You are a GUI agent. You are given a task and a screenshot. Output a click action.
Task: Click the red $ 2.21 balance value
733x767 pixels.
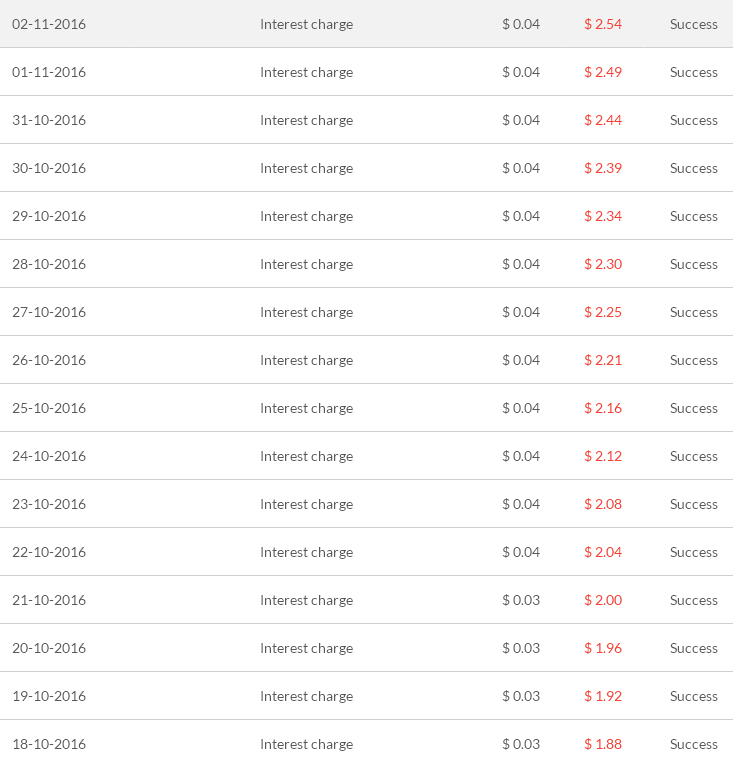coord(603,360)
